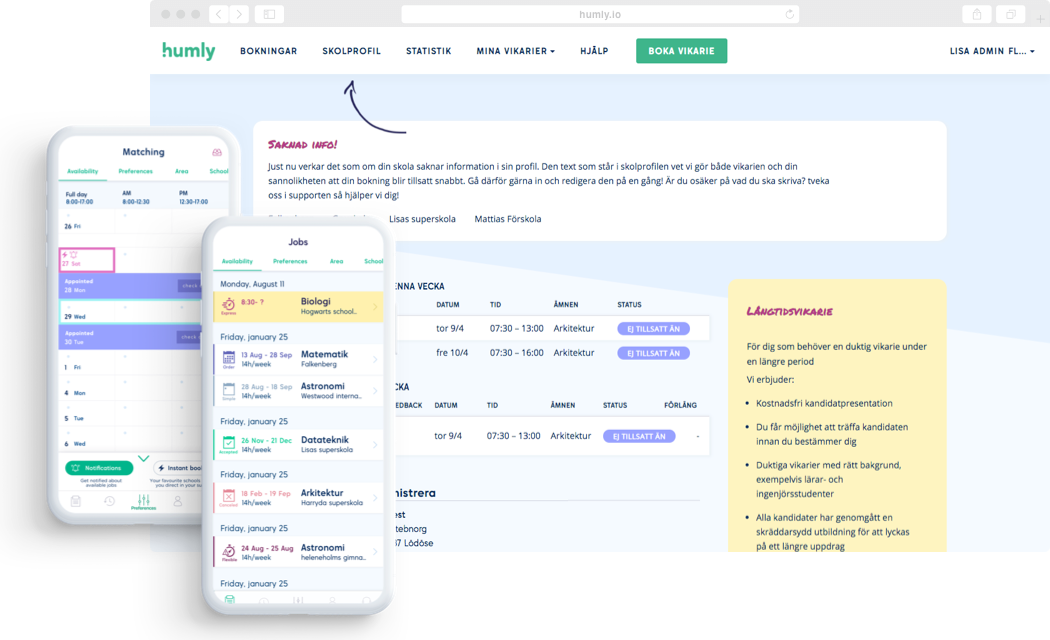Click the browser share icon

(x=977, y=14)
